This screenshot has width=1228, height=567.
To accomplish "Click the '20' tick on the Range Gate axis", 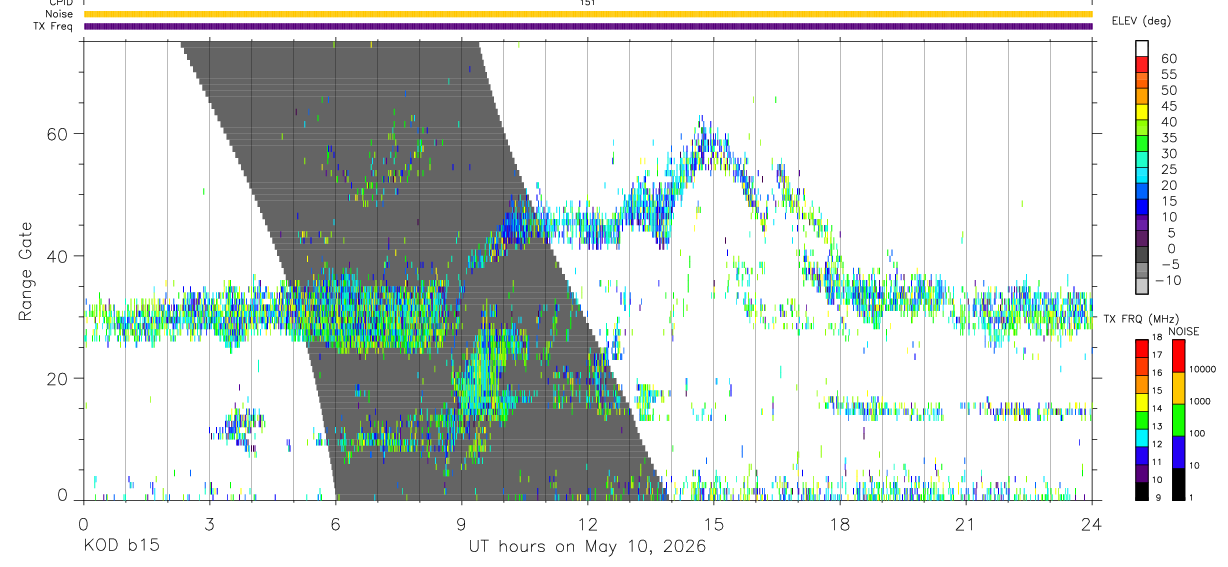I will tap(57, 379).
